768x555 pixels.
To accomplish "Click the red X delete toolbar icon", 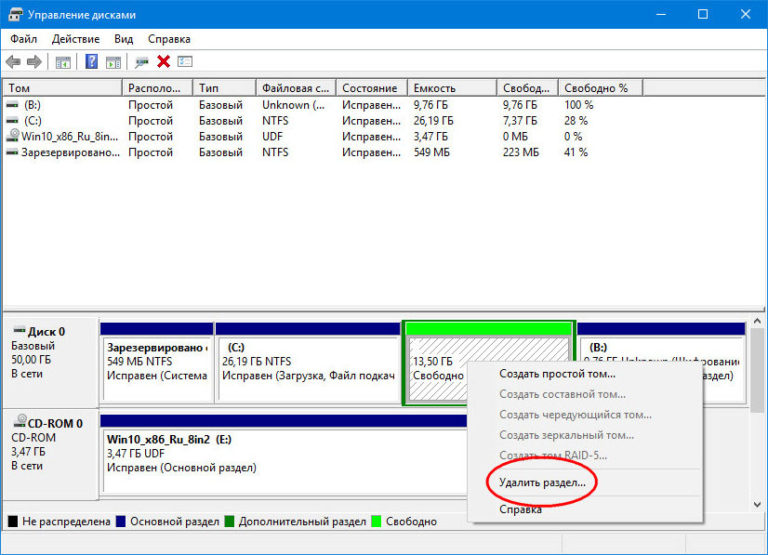I will tap(163, 62).
